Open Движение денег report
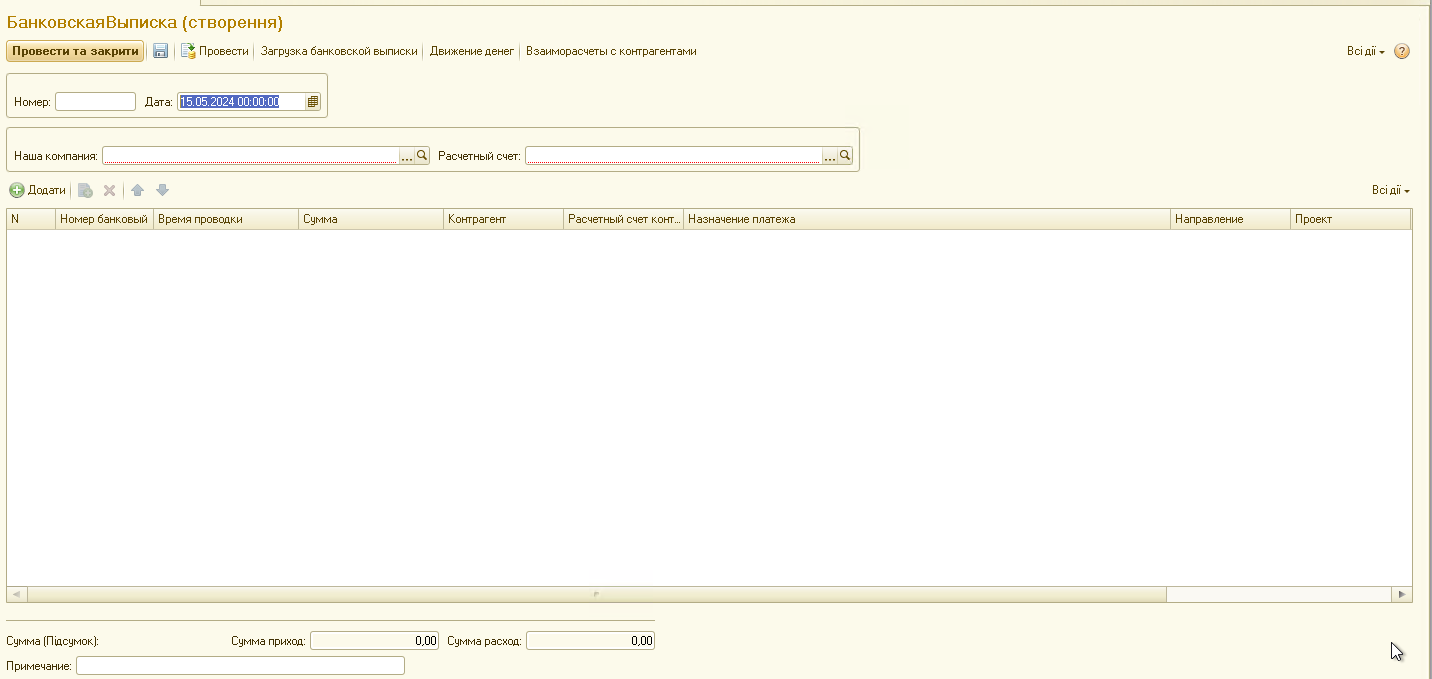Viewport: 1432px width, 679px height. [x=471, y=51]
